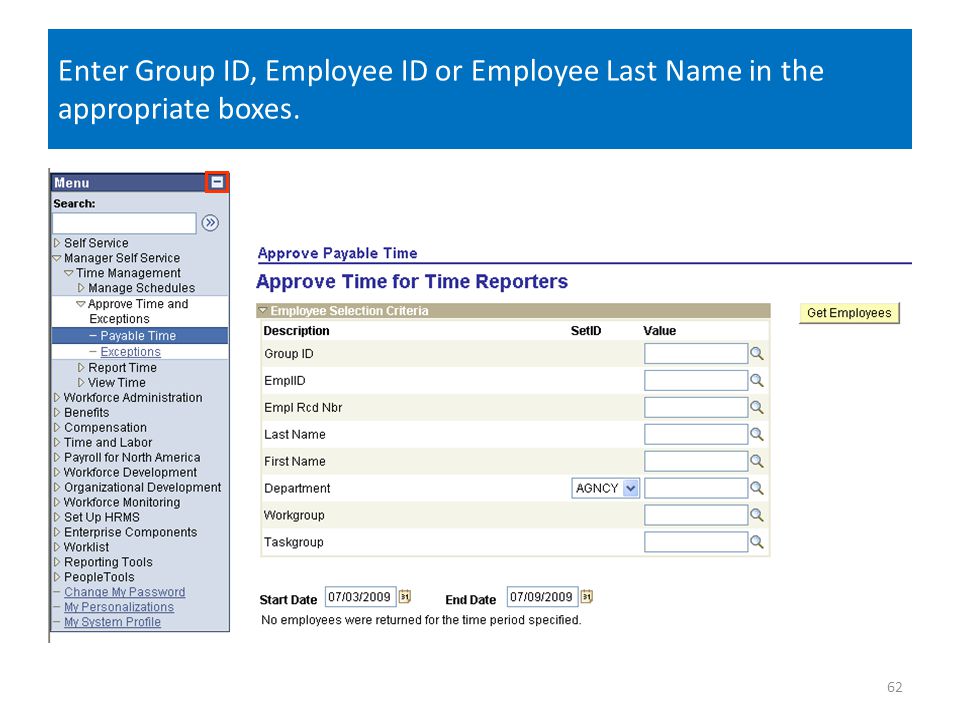Viewport: 960px width, 720px height.
Task: Open the Department SetID AGNCY dropdown
Action: (606, 488)
